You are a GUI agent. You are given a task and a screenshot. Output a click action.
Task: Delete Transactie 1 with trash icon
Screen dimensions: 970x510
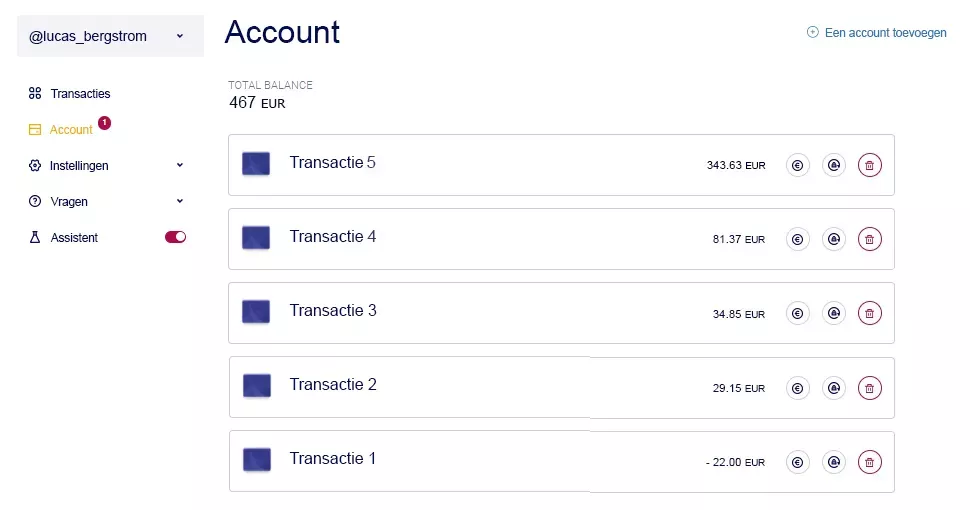869,462
